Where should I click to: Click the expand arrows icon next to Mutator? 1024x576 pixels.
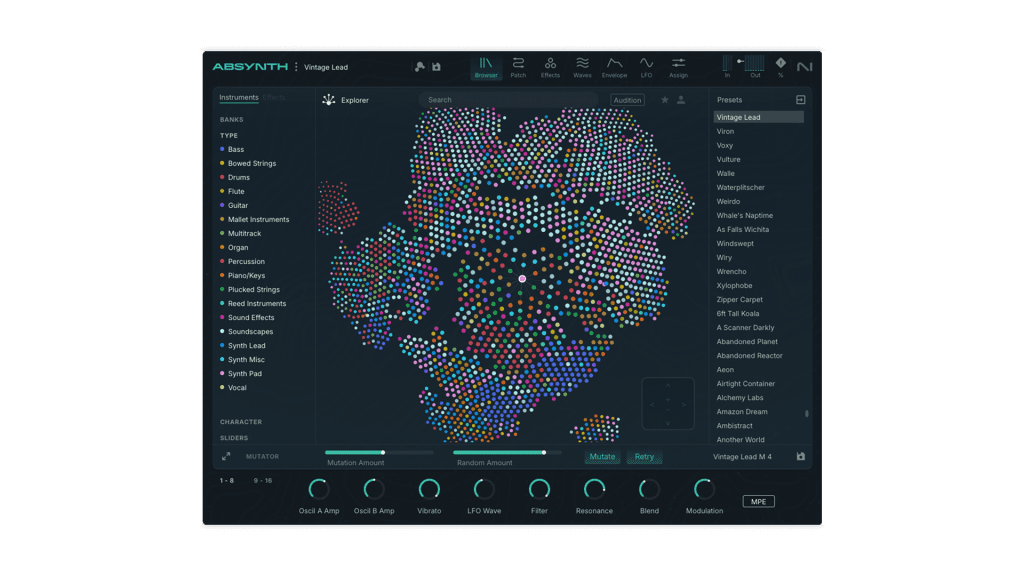tap(226, 457)
